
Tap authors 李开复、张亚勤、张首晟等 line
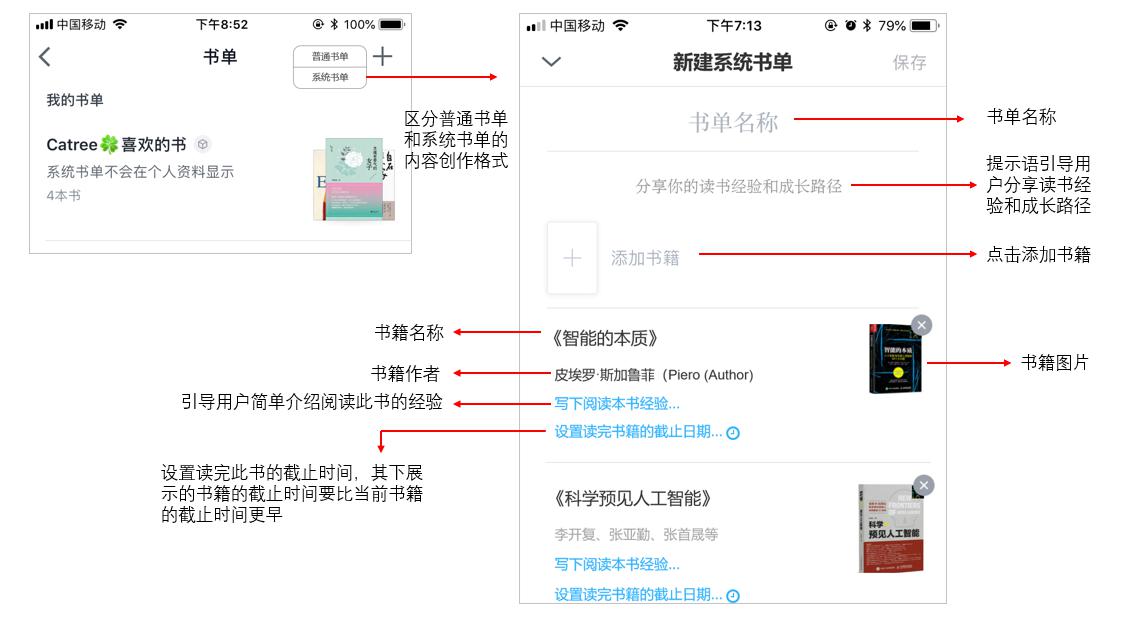(636, 534)
